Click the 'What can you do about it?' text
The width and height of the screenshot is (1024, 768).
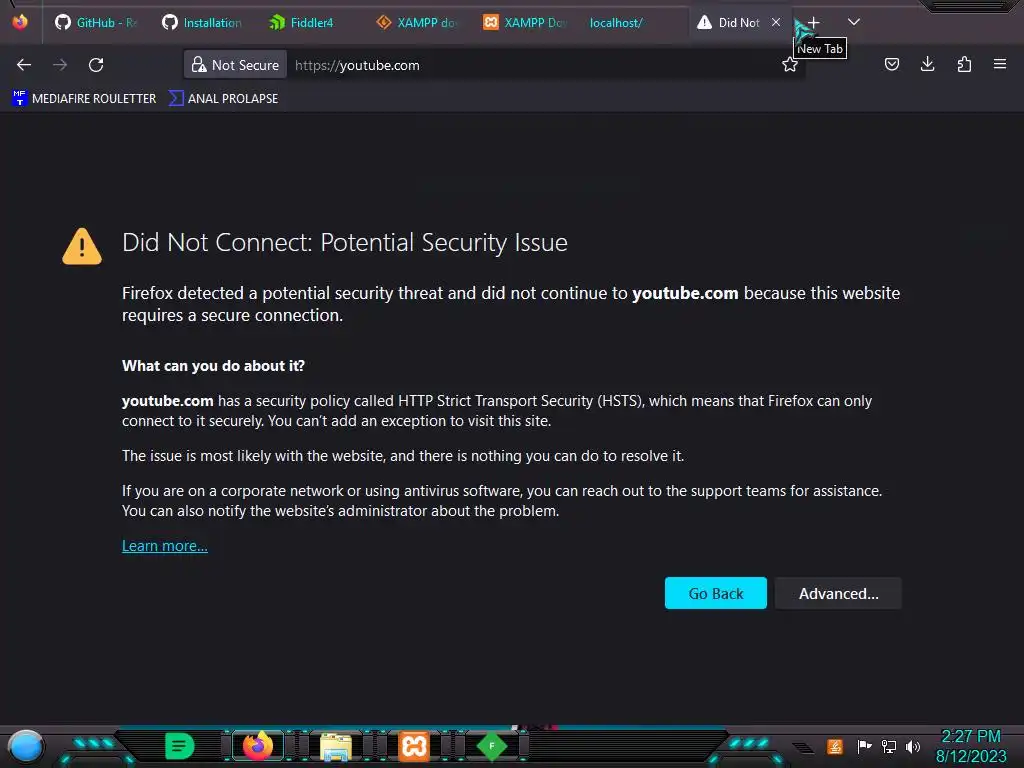pyautogui.click(x=213, y=366)
